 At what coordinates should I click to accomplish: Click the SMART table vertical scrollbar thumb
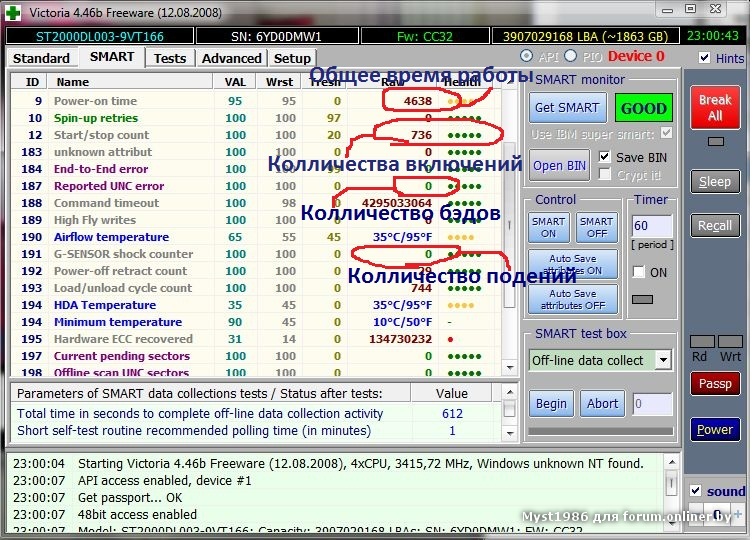point(509,225)
